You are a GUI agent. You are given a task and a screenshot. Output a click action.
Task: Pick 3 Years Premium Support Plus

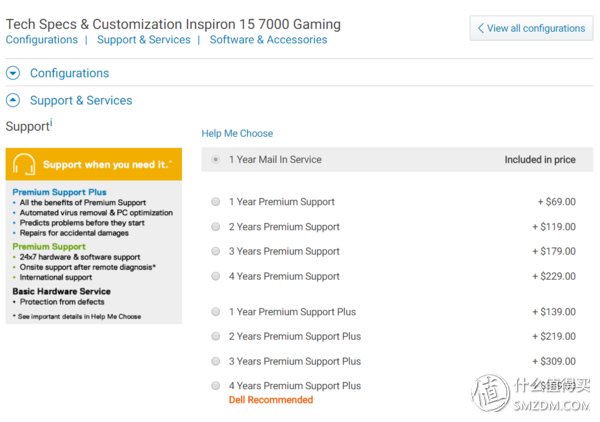[x=216, y=361]
